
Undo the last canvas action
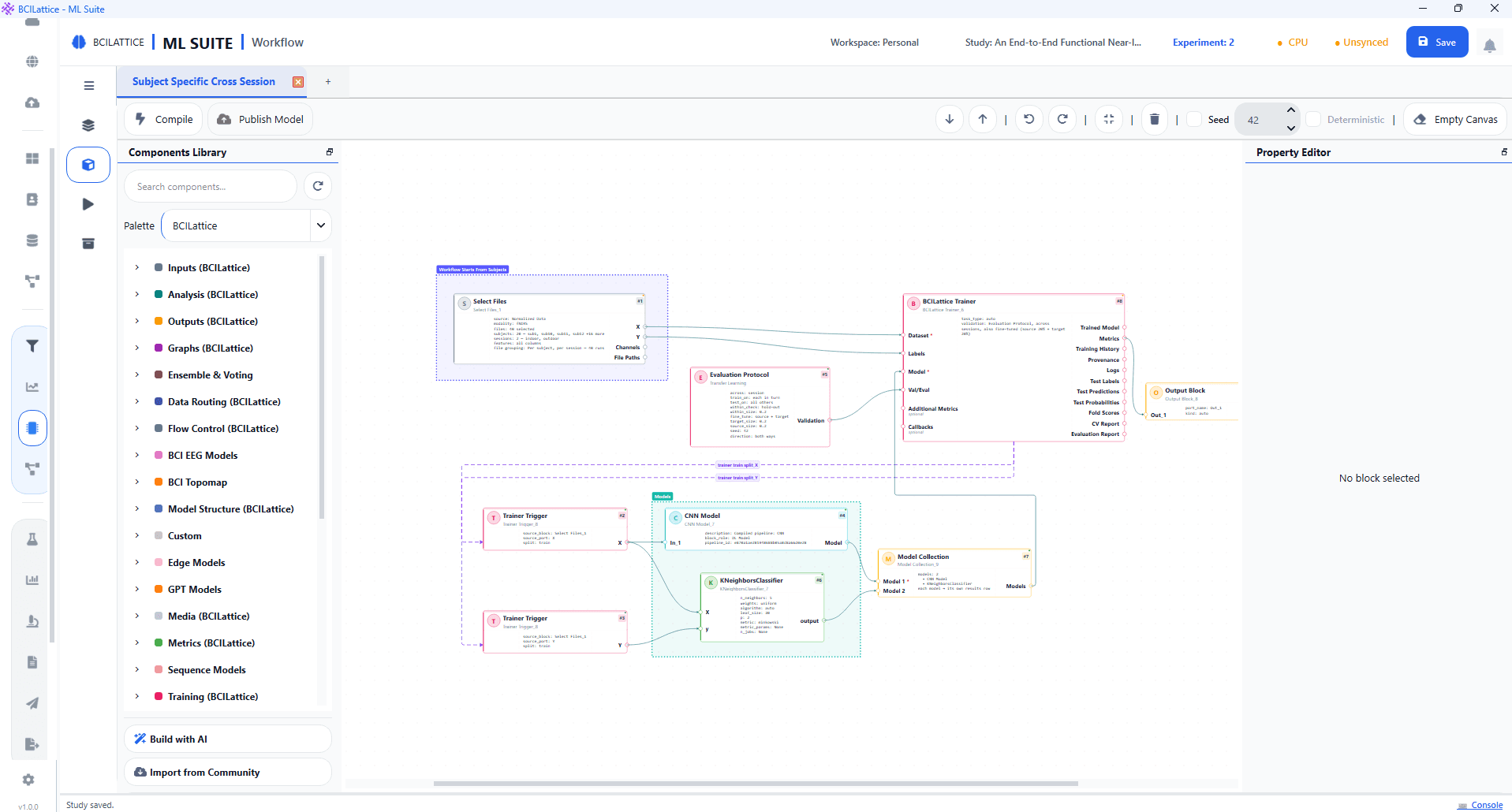[1029, 119]
